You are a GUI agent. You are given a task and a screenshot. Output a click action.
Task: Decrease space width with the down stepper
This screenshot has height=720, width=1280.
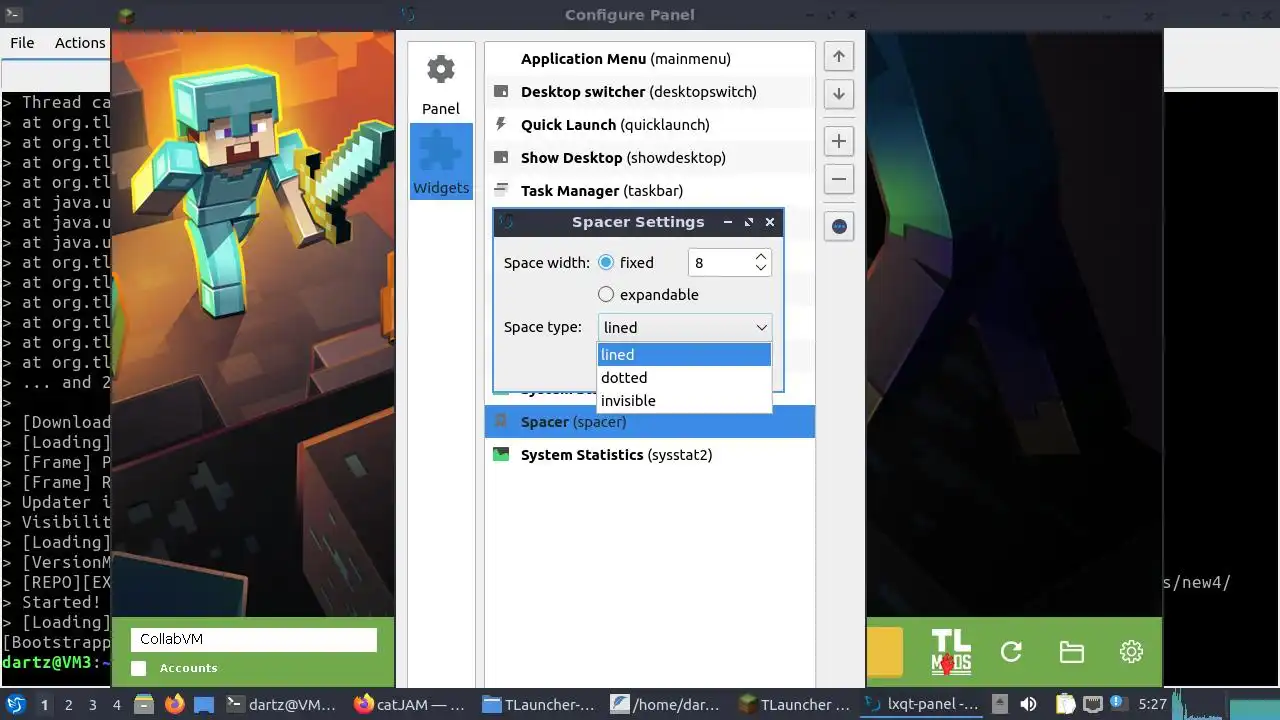(x=761, y=269)
